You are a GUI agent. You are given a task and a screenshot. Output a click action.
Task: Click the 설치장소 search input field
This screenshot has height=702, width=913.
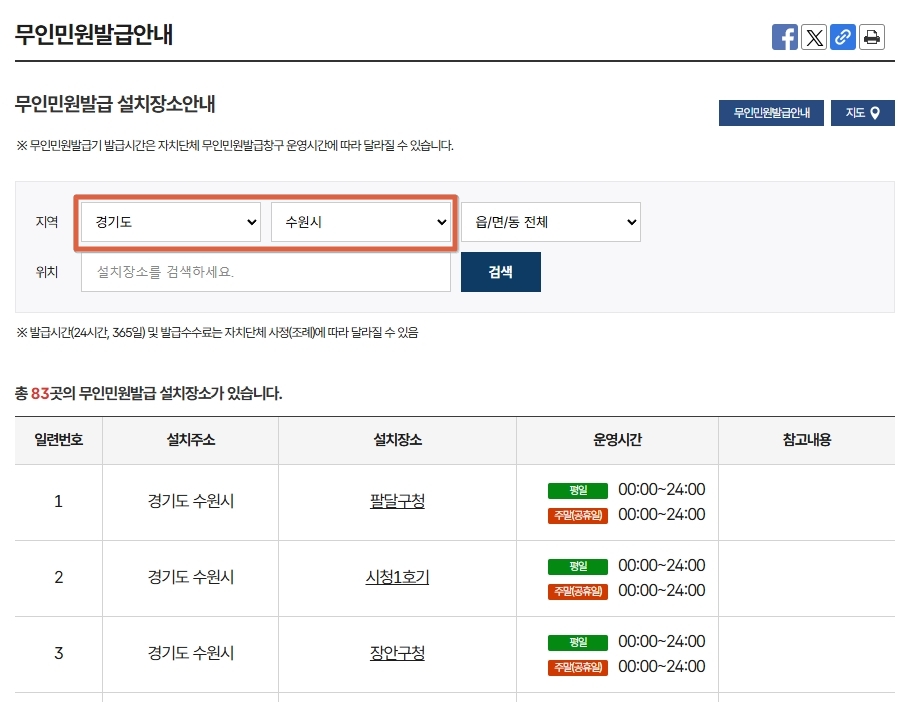[x=265, y=271]
